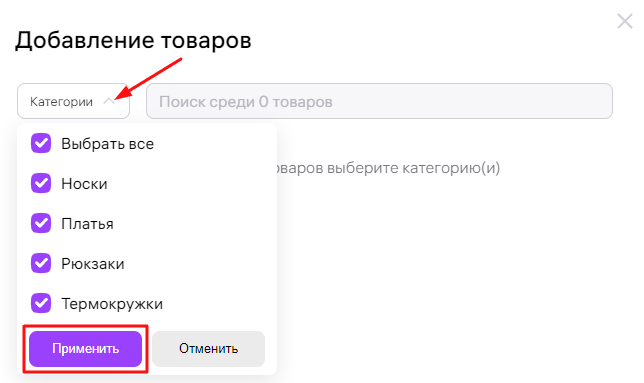Image resolution: width=644 pixels, height=383 pixels.
Task: Pick the Термокружки category label
Action: point(112,304)
